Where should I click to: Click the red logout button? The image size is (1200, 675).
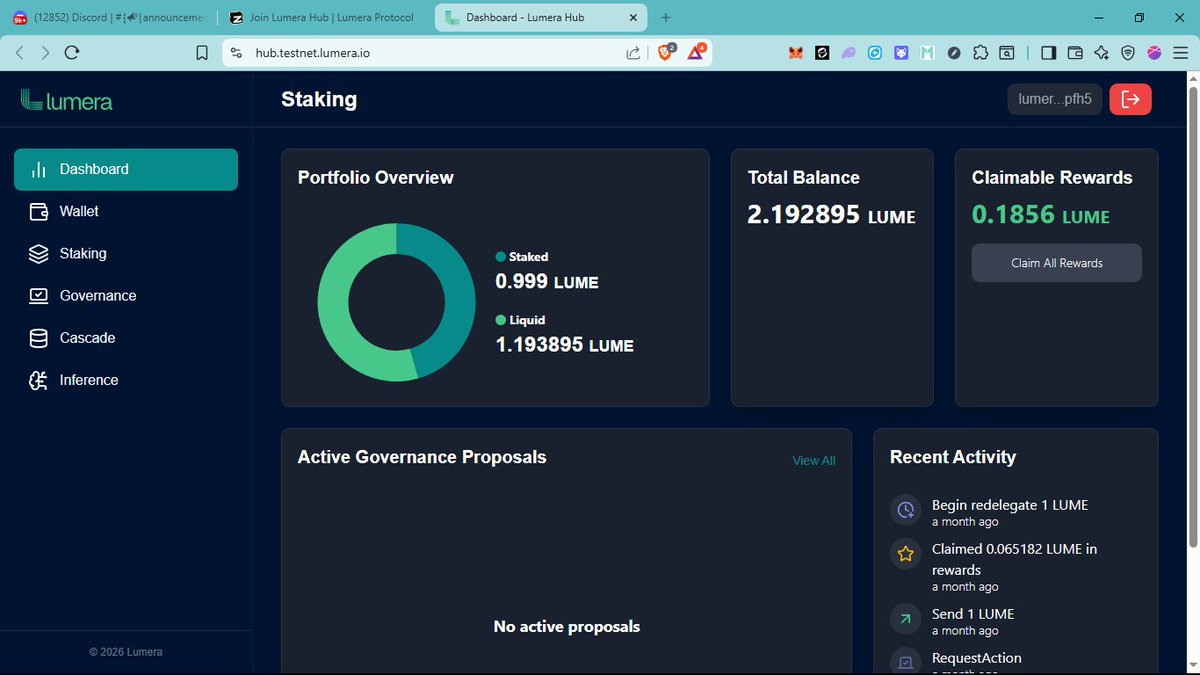1131,99
